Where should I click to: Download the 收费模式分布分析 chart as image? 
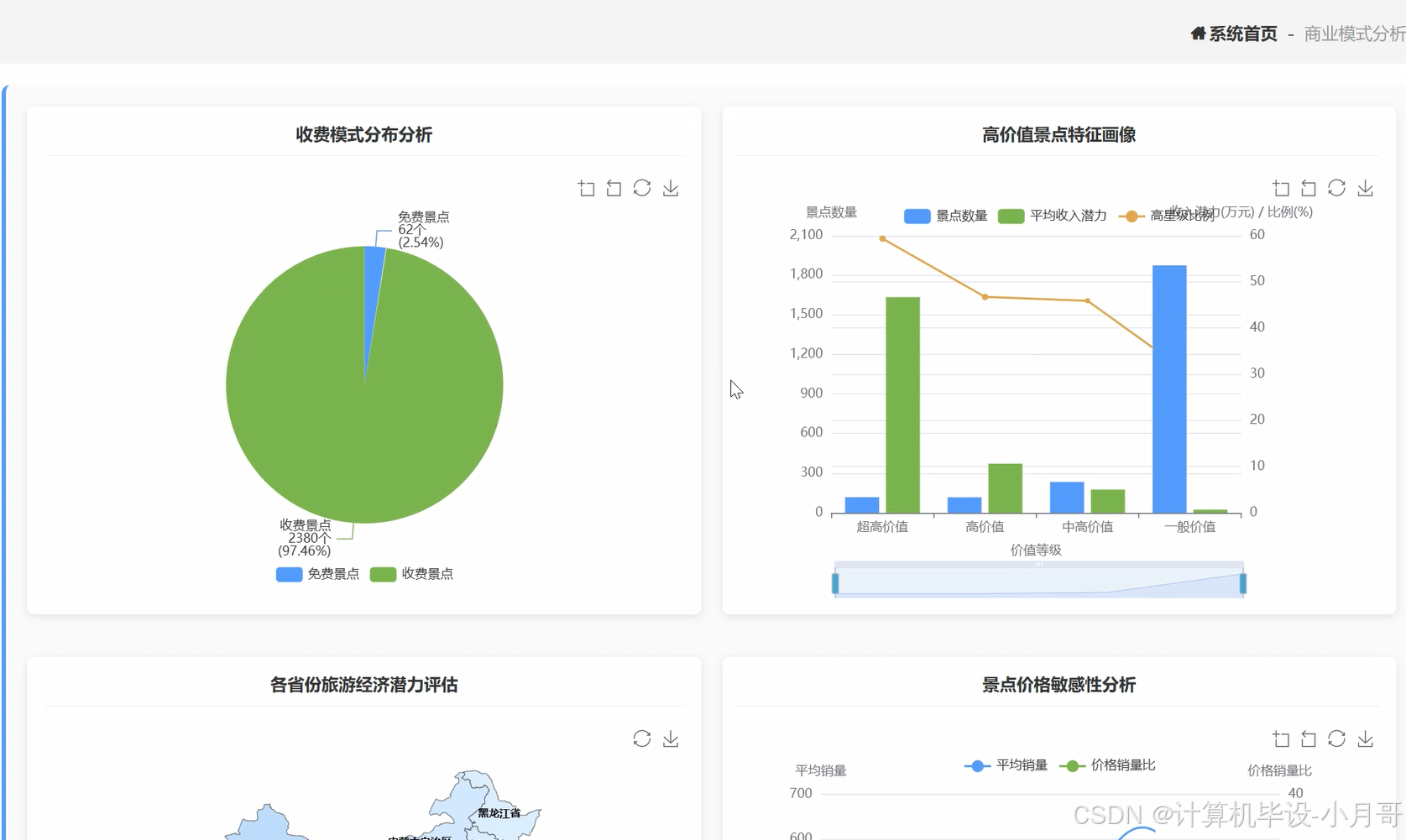tap(671, 188)
